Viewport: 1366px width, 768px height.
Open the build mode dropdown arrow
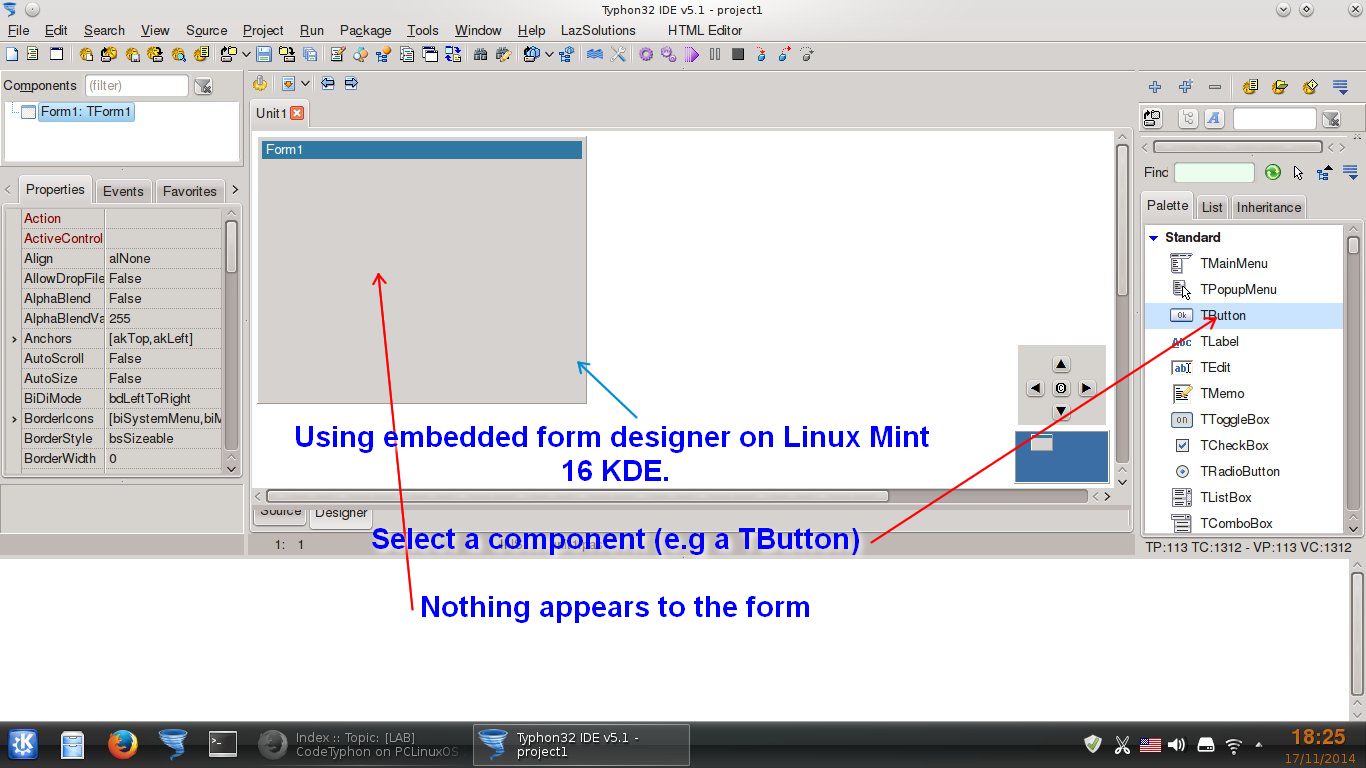(x=549, y=54)
